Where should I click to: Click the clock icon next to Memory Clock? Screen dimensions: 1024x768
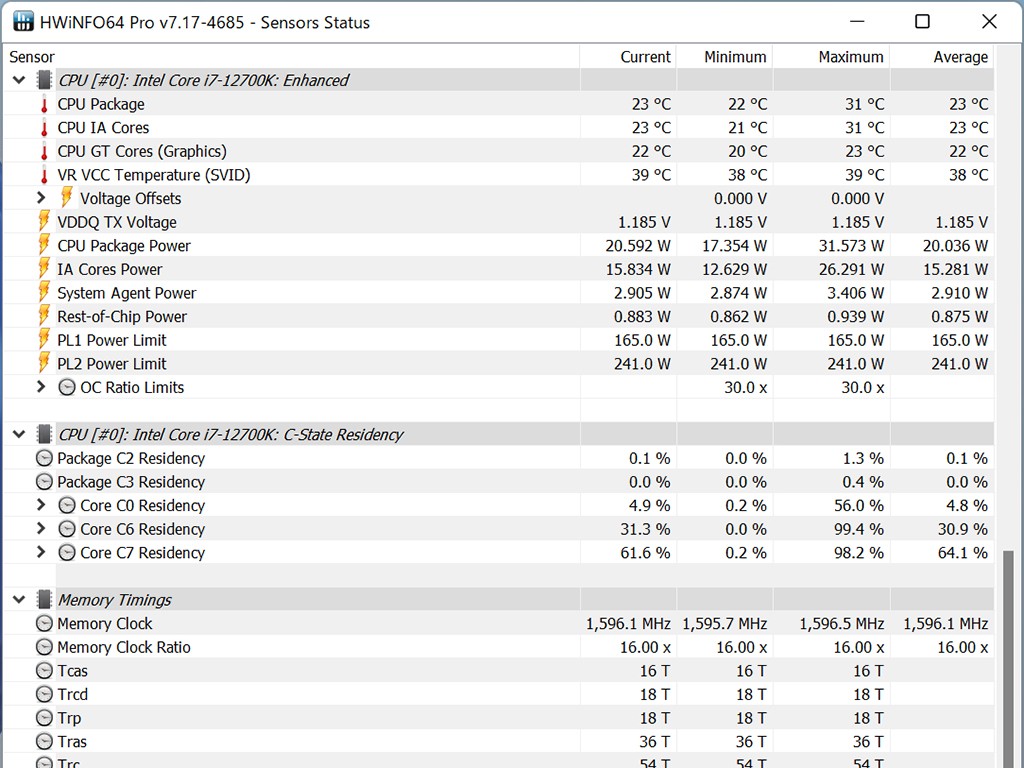tap(44, 623)
